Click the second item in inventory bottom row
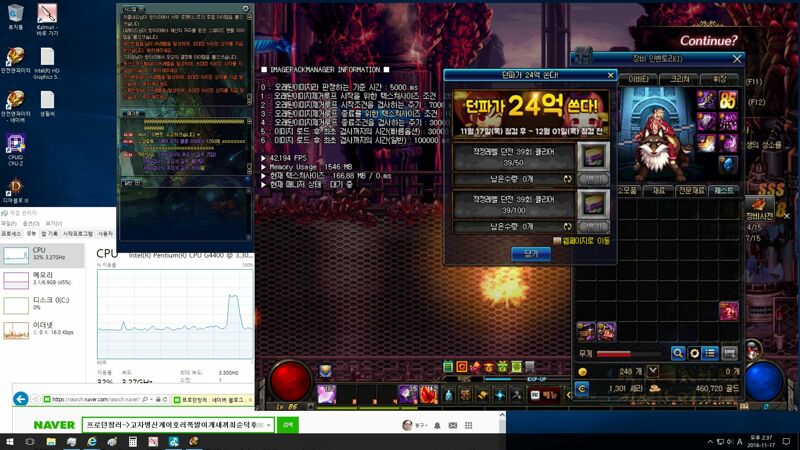 (x=606, y=331)
